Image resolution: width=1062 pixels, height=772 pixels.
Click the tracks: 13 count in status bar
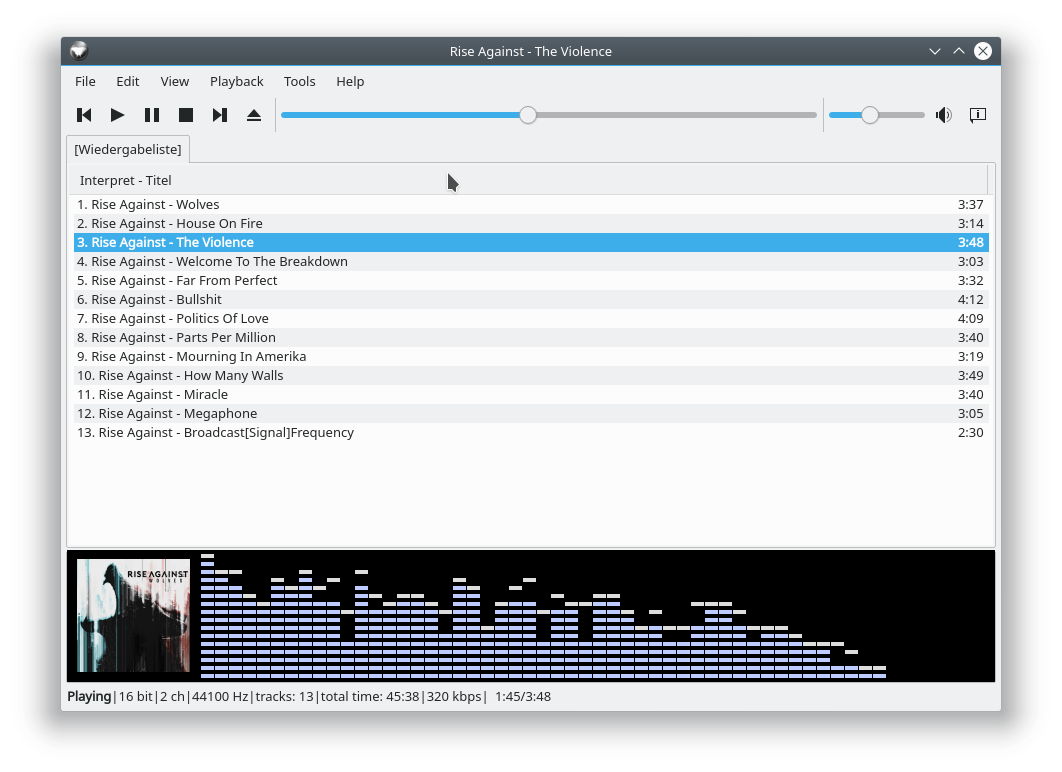284,696
